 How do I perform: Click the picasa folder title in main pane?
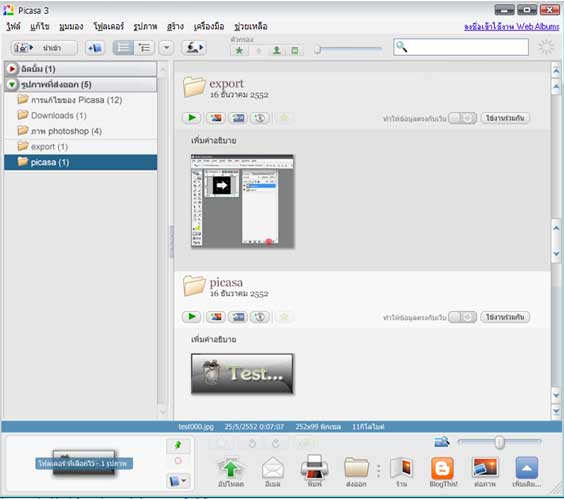click(x=226, y=282)
